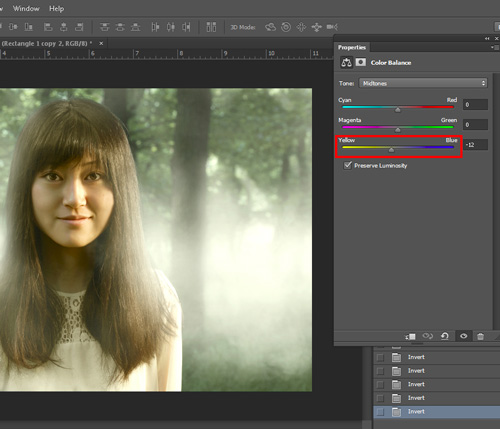Reset adjustment with the circular arrow icon
The image size is (500, 429).
click(445, 336)
